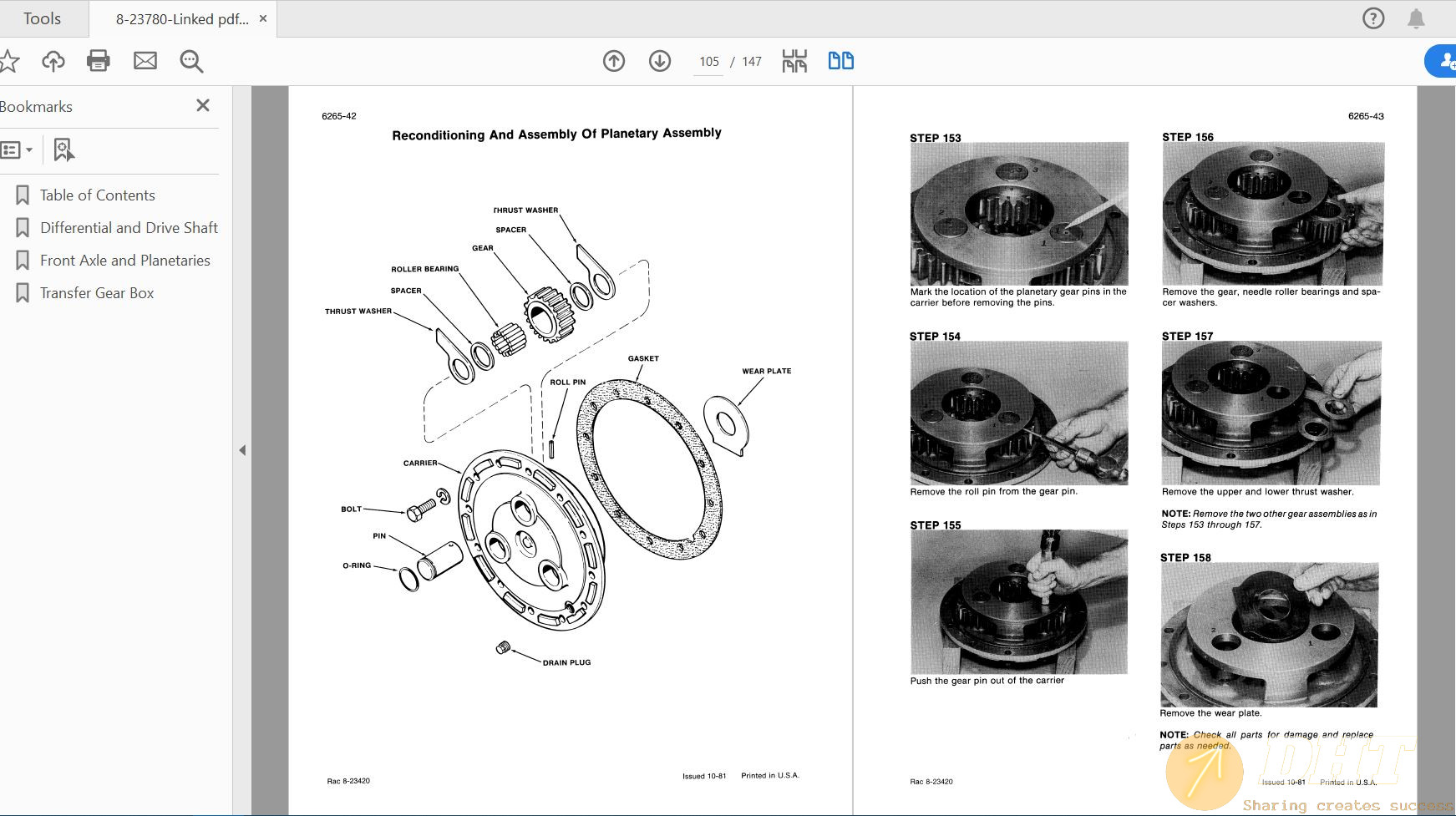Save the file to cloud storage
This screenshot has width=1456, height=816.
tap(53, 60)
